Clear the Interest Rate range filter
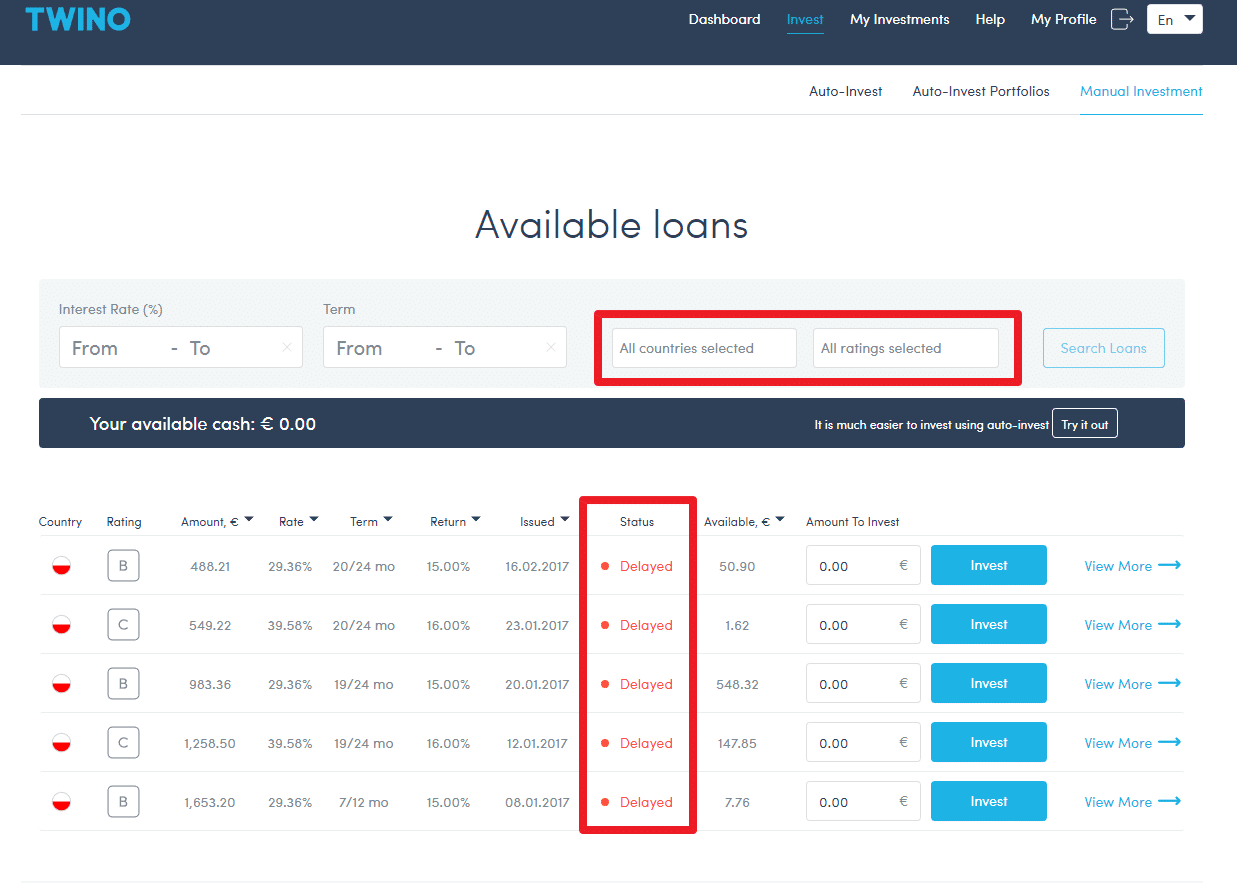This screenshot has width=1237, height=883. pyautogui.click(x=287, y=348)
